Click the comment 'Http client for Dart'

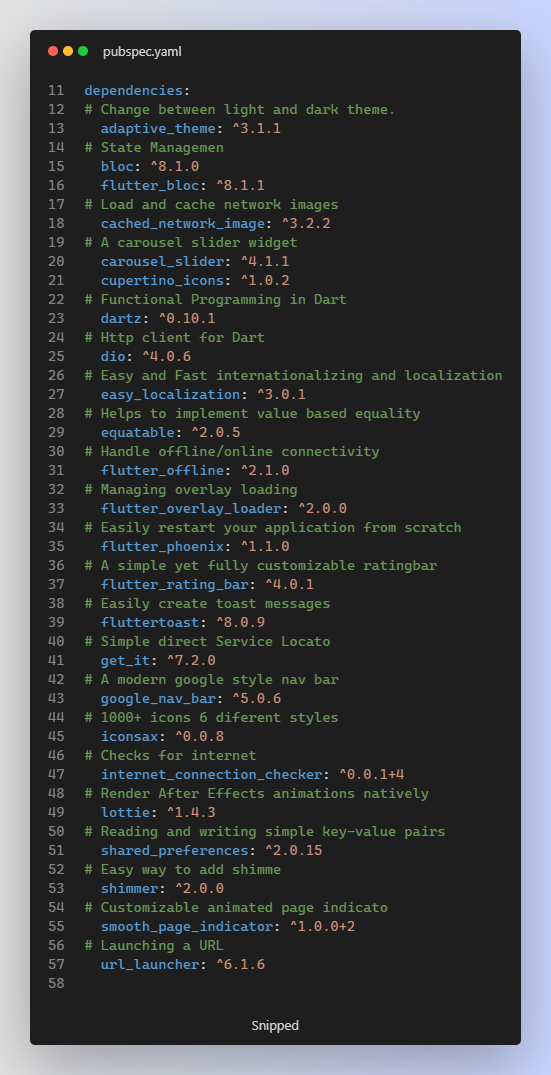(x=174, y=338)
